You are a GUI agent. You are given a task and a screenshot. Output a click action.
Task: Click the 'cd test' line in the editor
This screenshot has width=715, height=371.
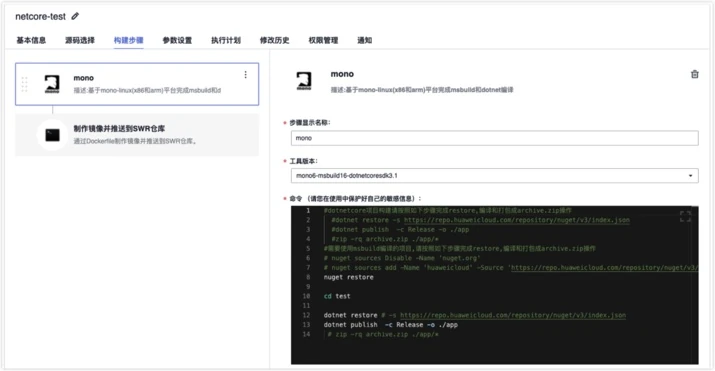[337, 296]
